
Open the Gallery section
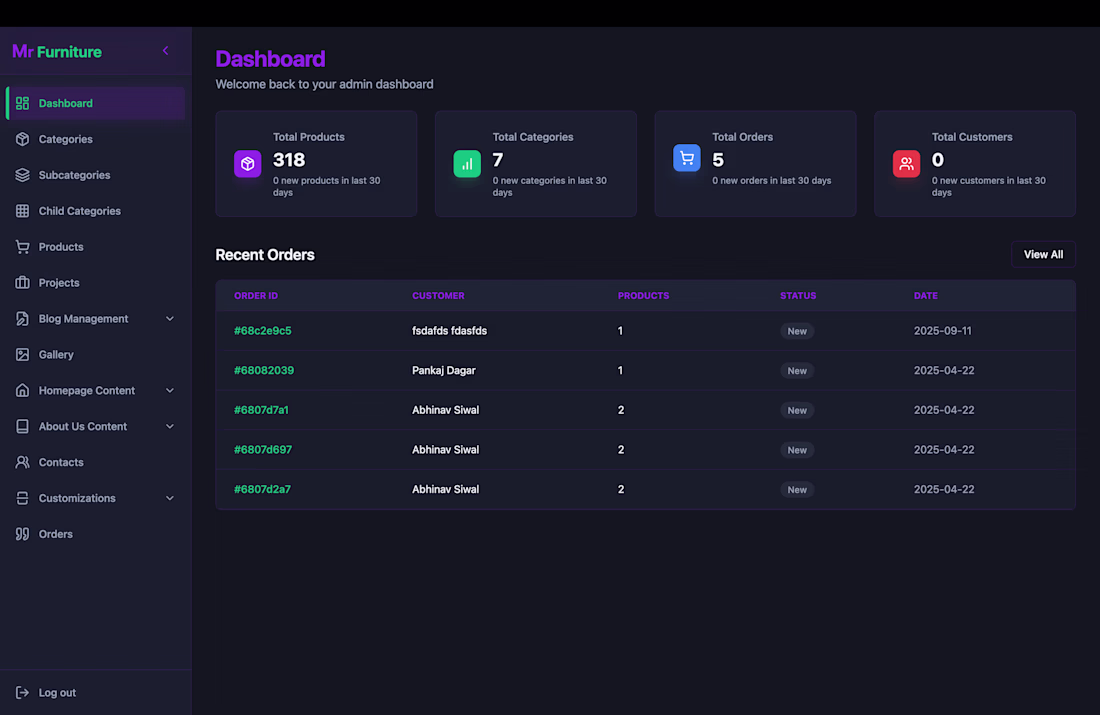point(95,354)
